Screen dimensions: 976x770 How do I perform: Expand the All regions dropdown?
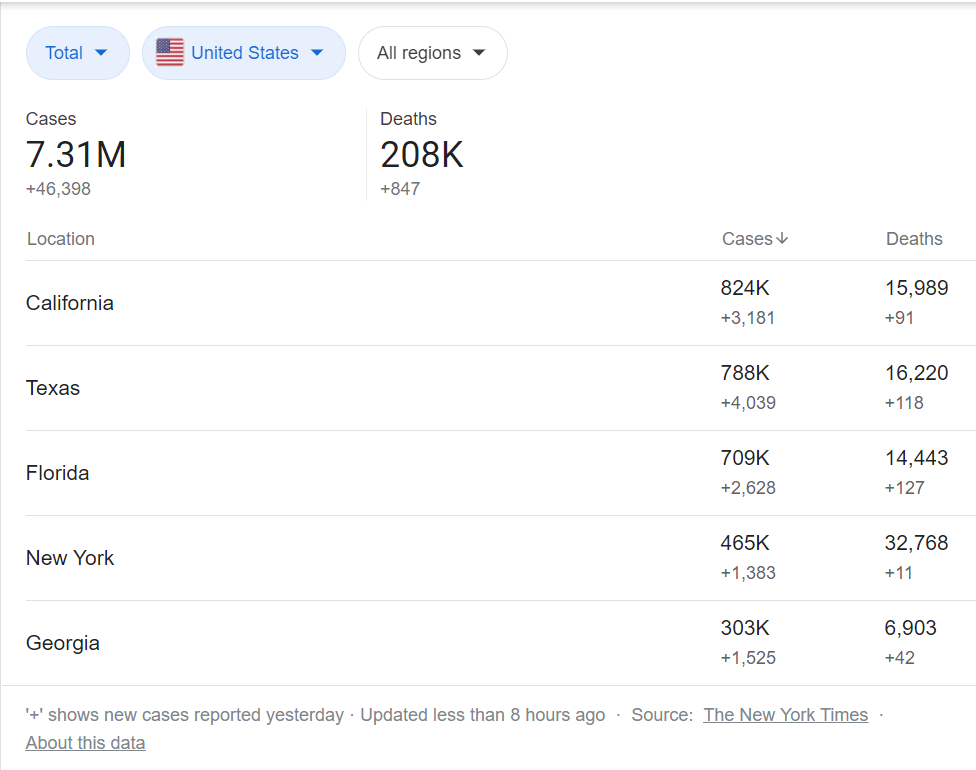tap(433, 53)
